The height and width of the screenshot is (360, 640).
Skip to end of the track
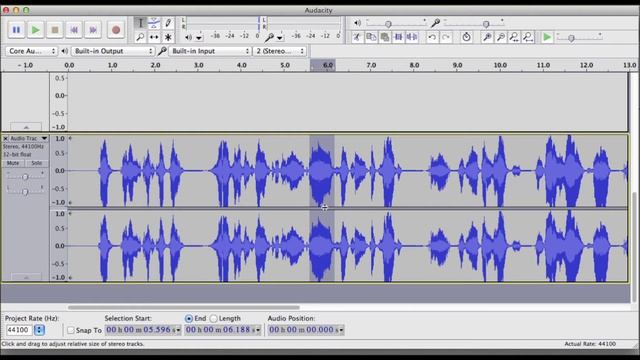[x=93, y=30]
